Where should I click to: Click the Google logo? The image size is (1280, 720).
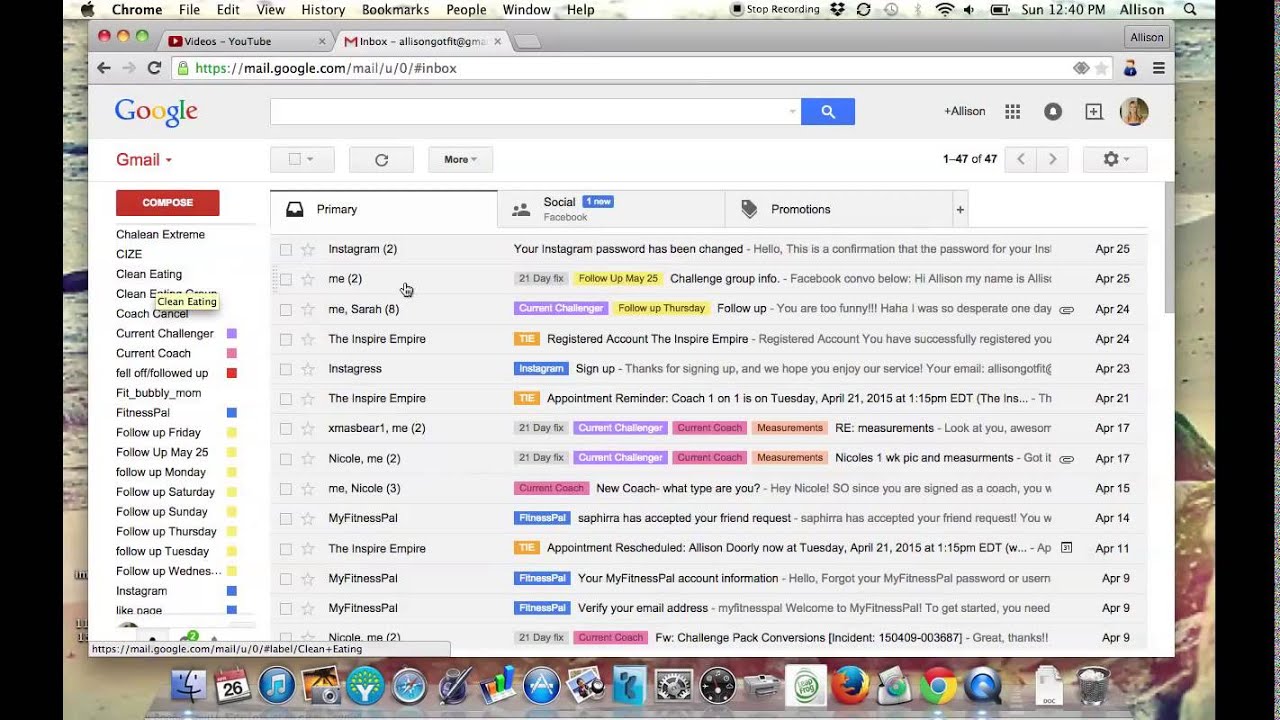(156, 112)
